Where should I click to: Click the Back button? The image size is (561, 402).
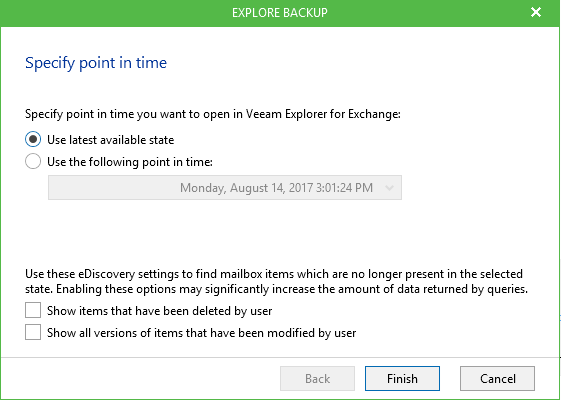pyautogui.click(x=317, y=378)
